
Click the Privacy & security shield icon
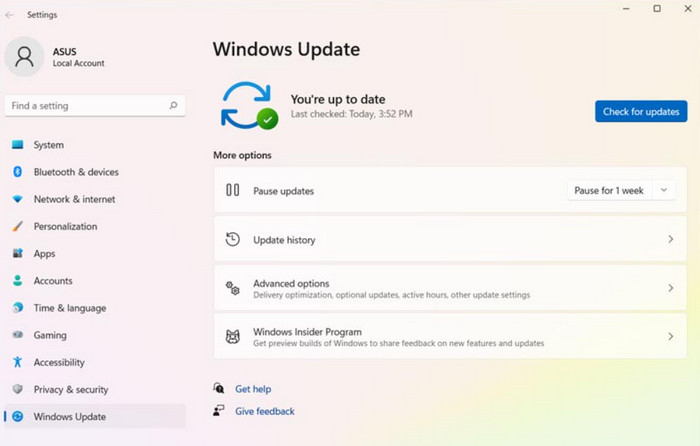click(17, 389)
